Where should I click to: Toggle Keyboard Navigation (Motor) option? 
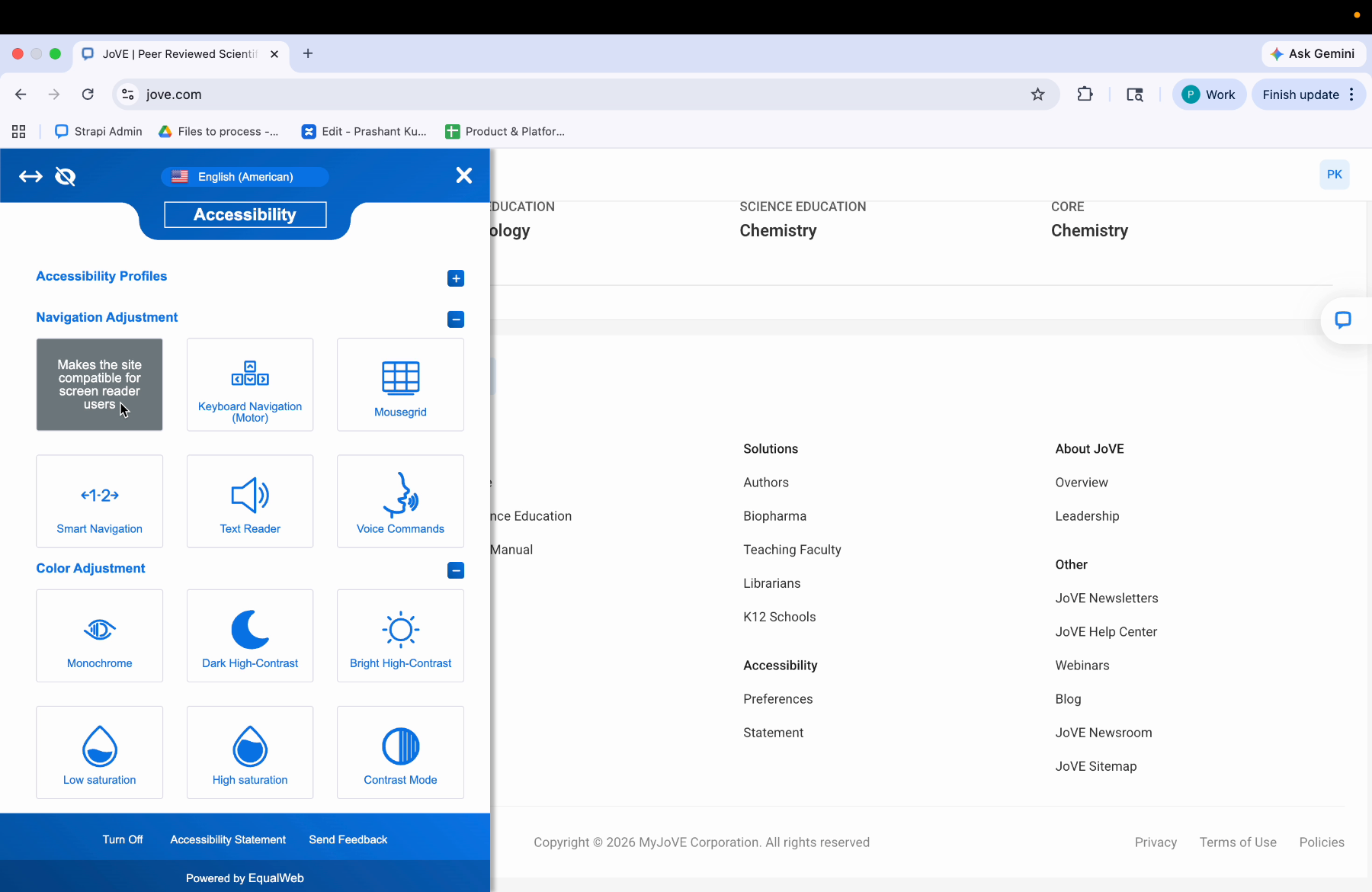pos(250,384)
